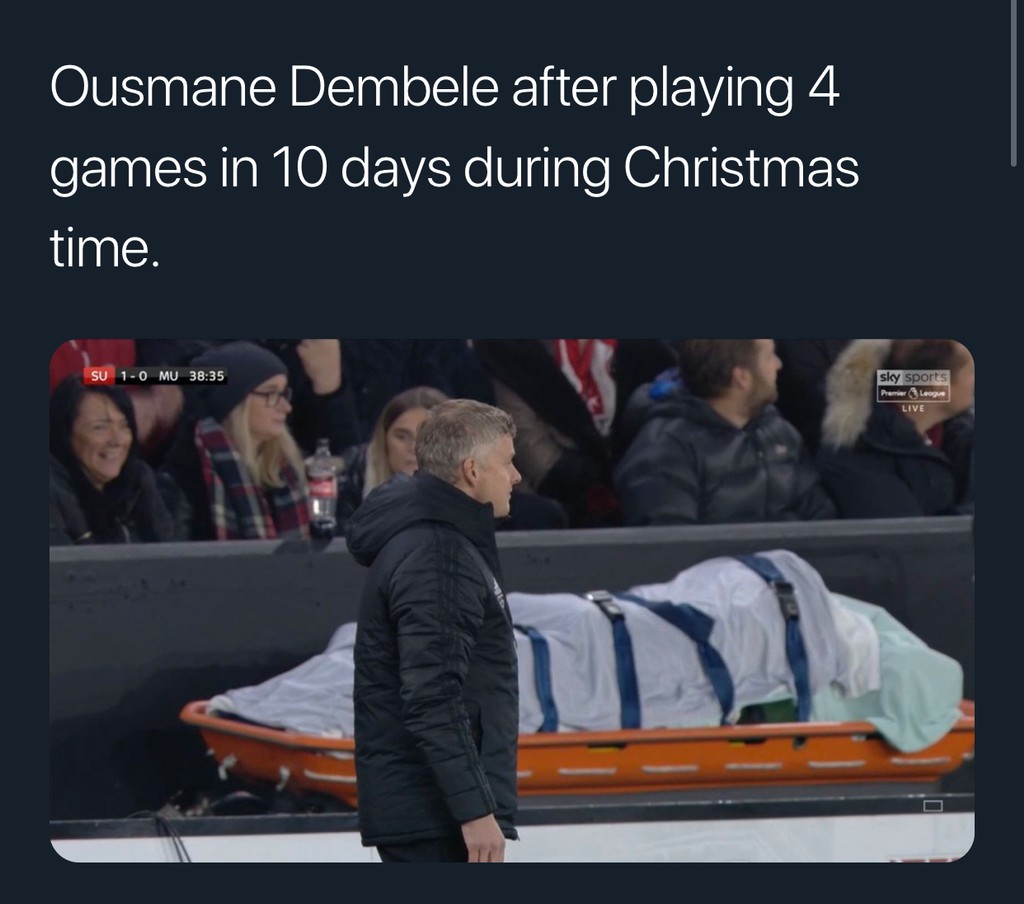Open the embedded tweet image
1024x904 pixels.
click(512, 600)
